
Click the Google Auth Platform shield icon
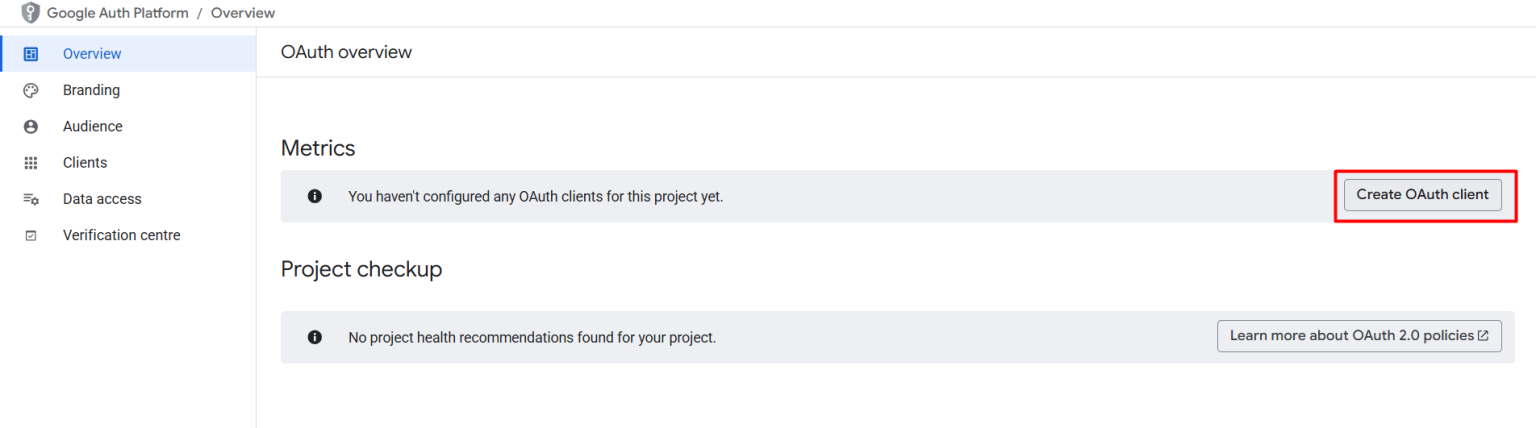coord(31,13)
